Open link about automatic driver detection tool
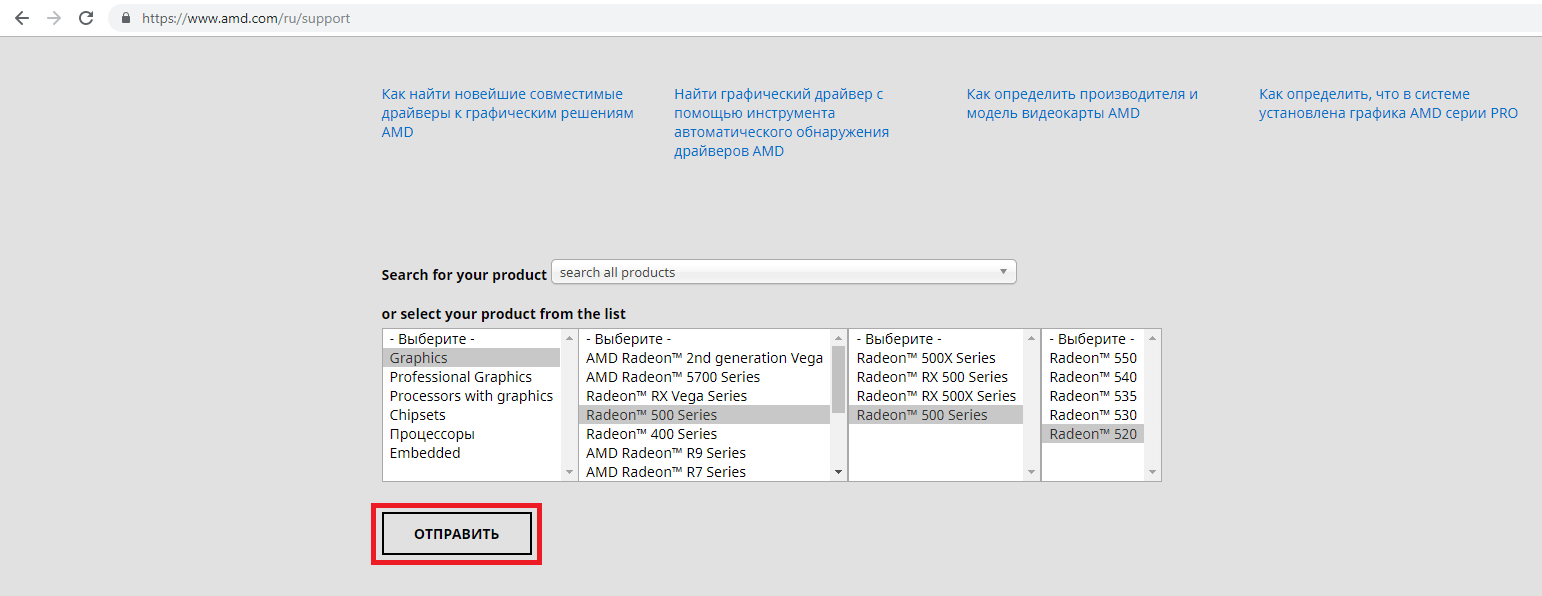Image resolution: width=1542 pixels, height=596 pixels. point(781,122)
